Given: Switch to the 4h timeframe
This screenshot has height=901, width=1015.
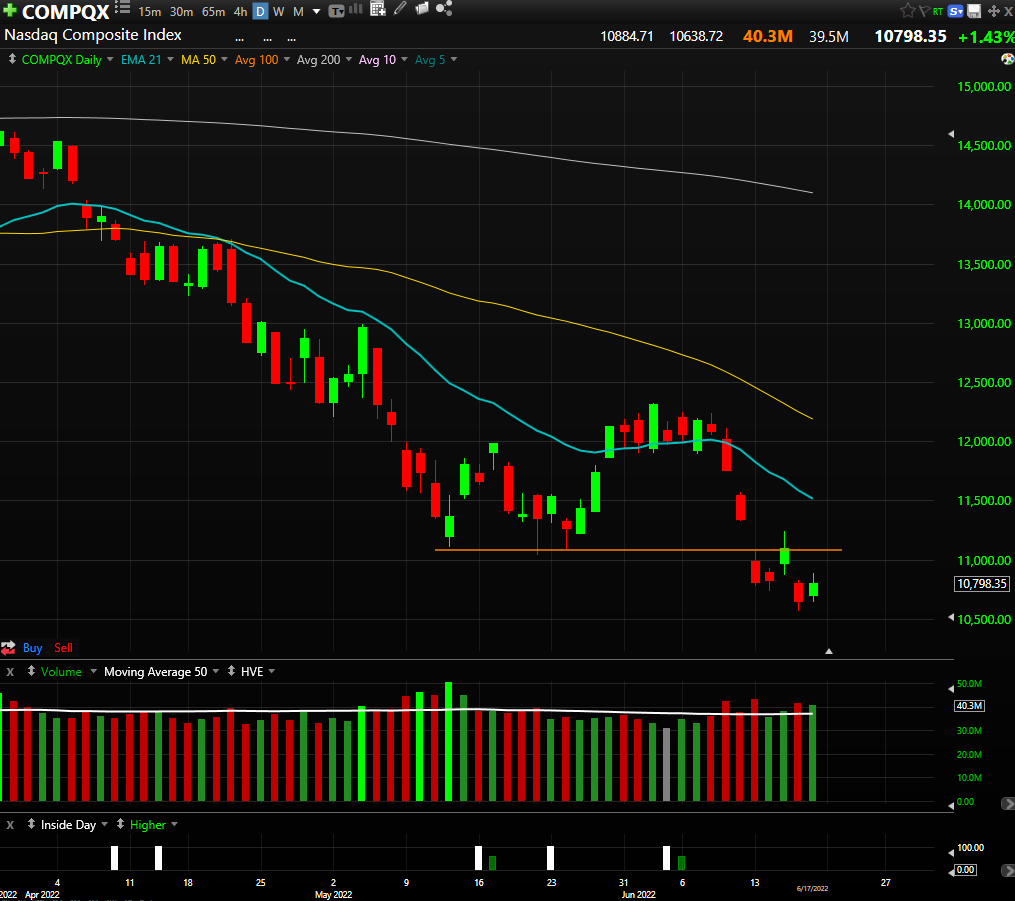Looking at the screenshot, I should pos(240,12).
